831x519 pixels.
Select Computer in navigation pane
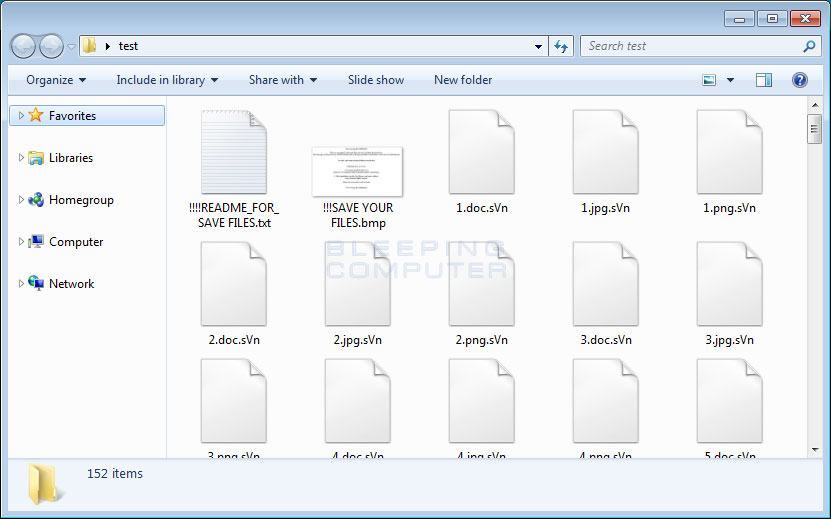tap(76, 242)
